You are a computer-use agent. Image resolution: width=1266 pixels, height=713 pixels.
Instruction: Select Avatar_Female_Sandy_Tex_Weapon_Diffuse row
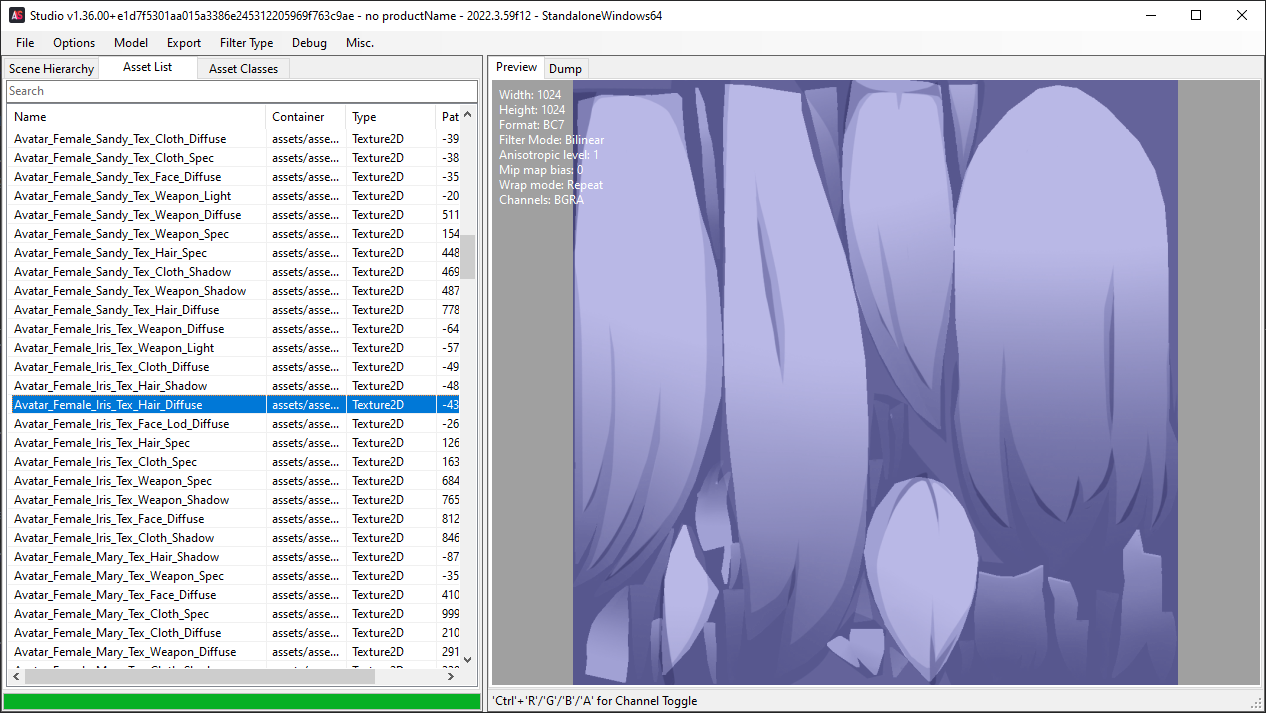234,215
